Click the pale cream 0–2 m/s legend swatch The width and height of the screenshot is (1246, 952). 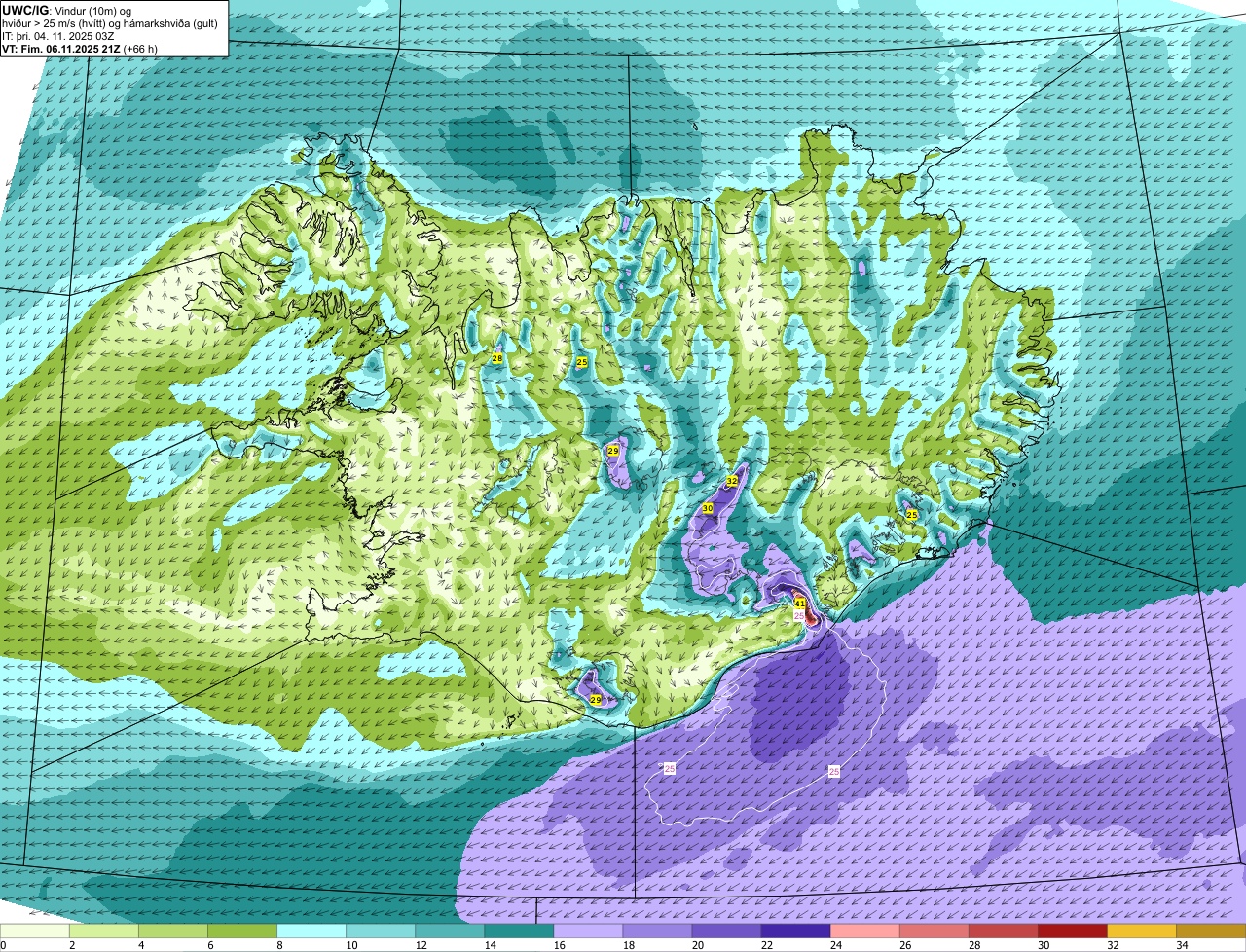tap(35, 931)
